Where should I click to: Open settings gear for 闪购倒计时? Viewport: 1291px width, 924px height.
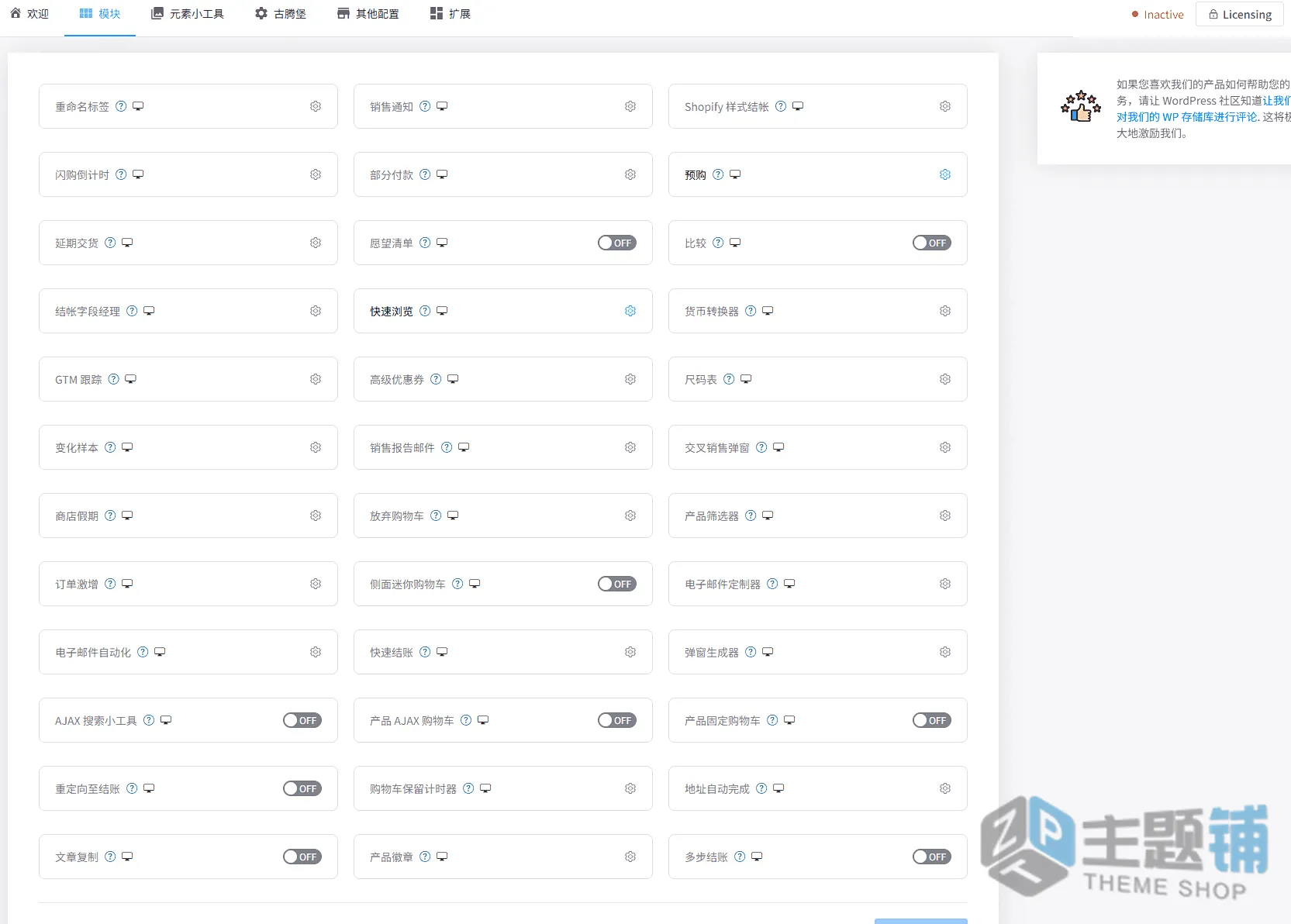(x=316, y=174)
